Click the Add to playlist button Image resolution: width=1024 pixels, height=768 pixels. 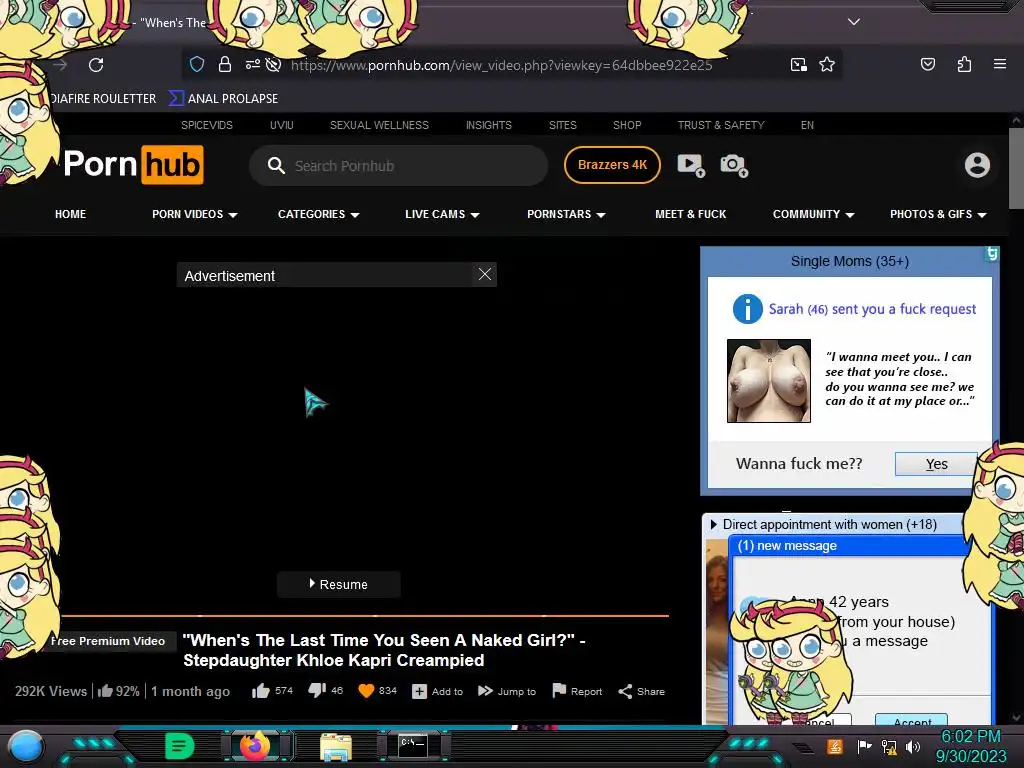(x=438, y=691)
